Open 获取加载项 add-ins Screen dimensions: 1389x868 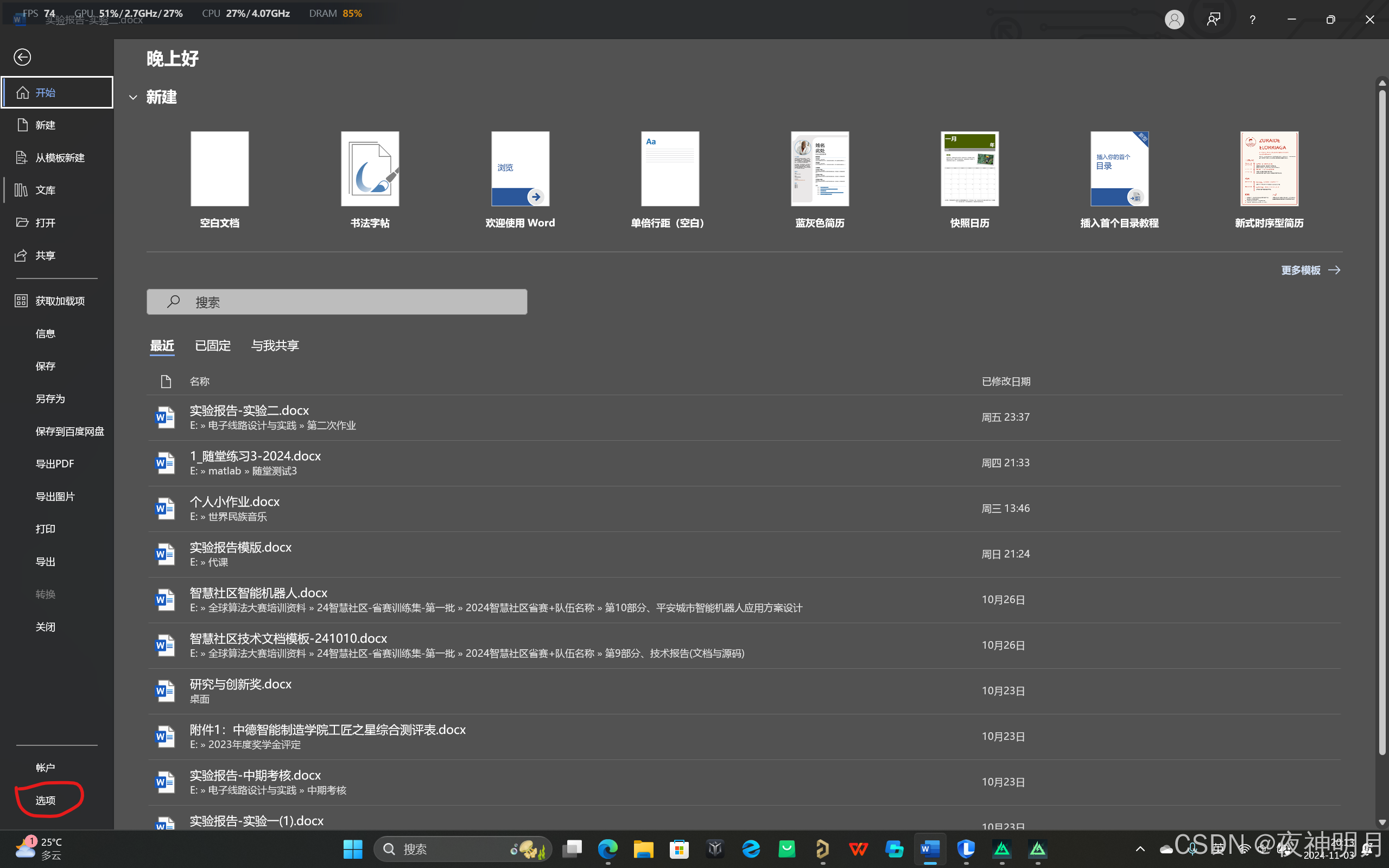(x=59, y=301)
